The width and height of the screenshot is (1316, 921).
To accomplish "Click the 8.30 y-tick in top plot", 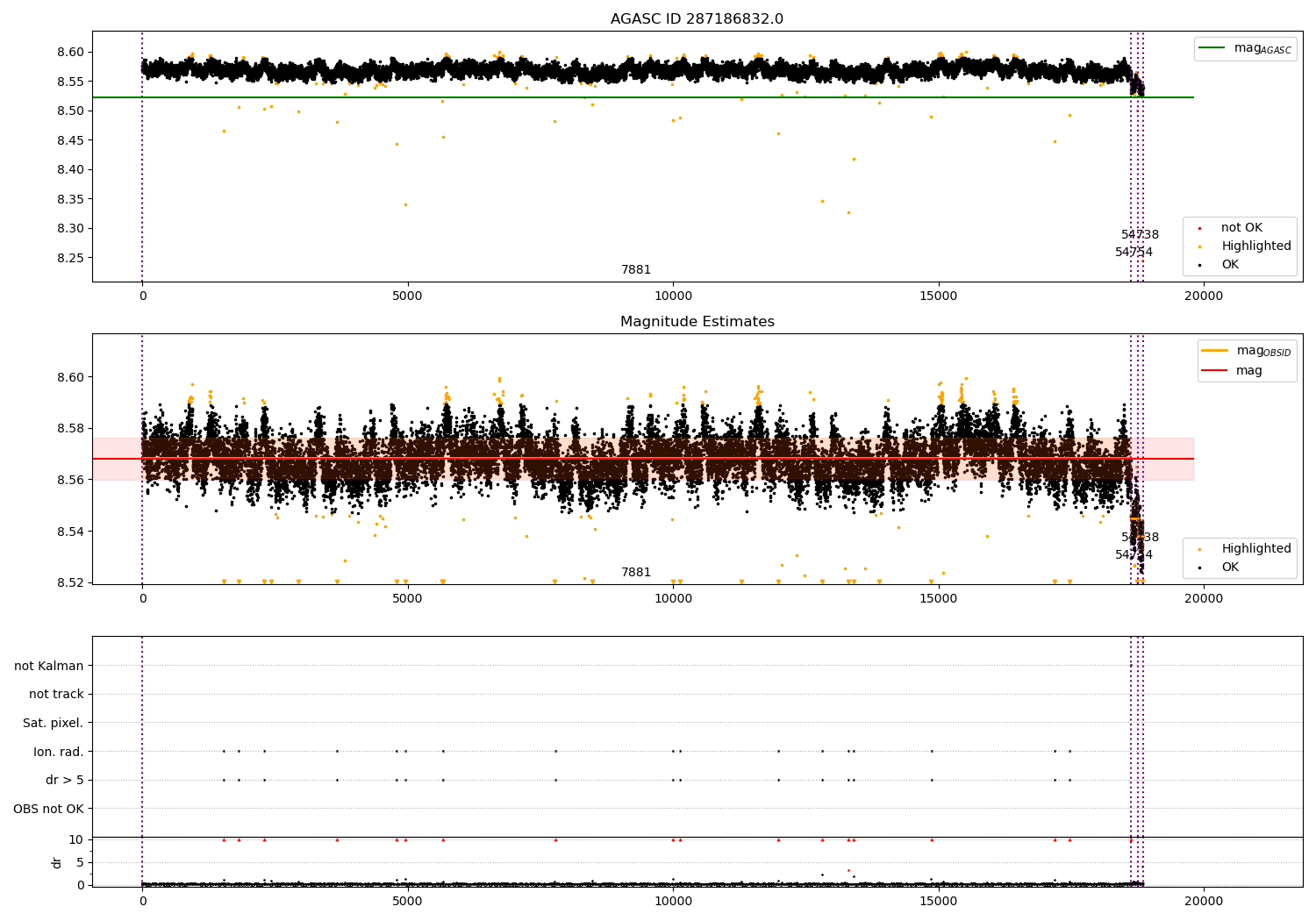I will coord(69,229).
